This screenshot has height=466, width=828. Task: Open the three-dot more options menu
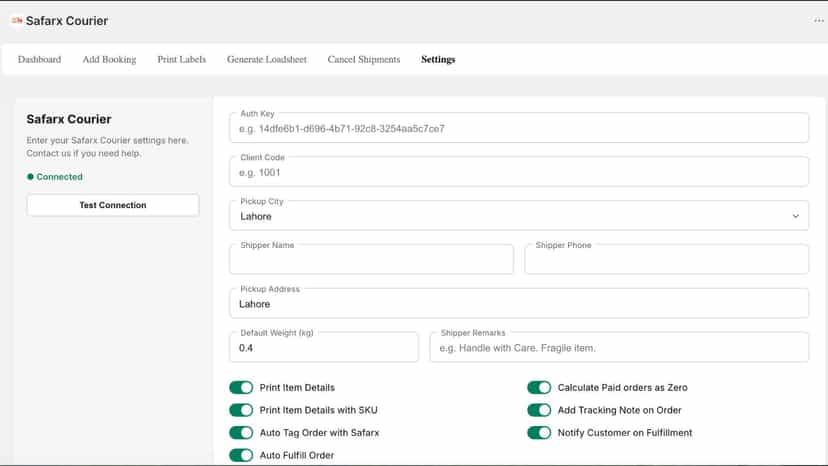click(x=818, y=21)
